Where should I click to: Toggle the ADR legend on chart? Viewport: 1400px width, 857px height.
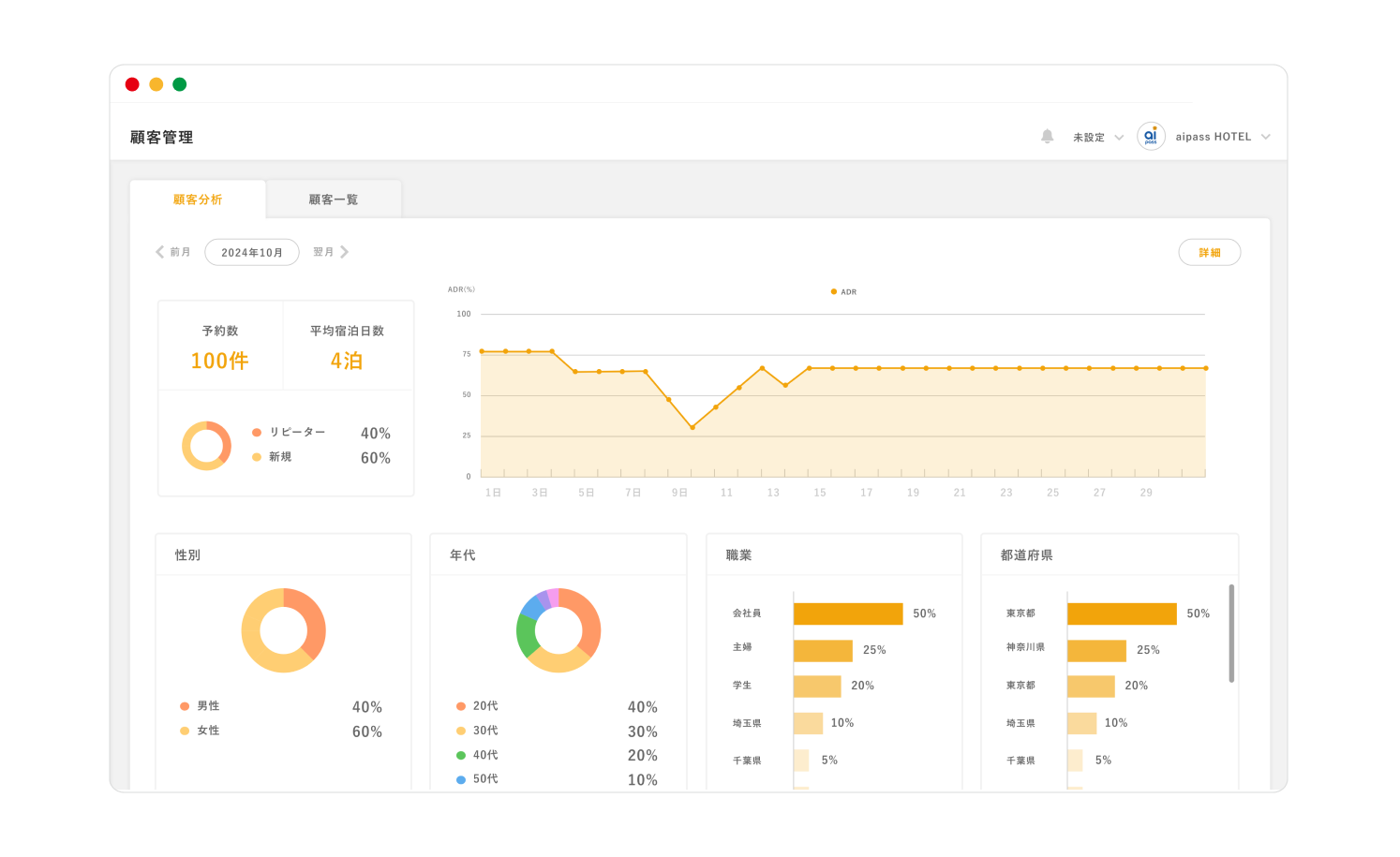[x=843, y=292]
